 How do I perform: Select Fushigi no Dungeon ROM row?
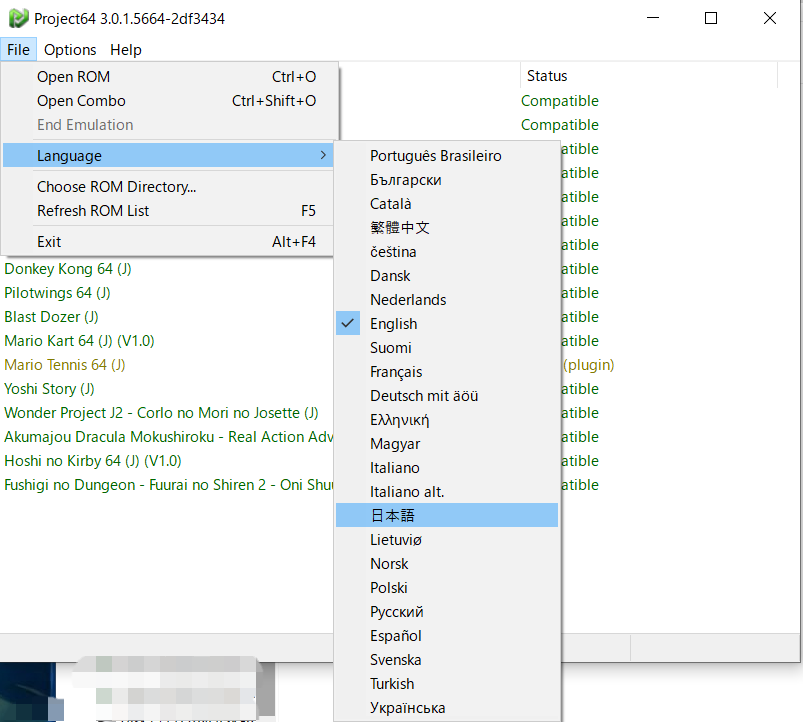point(168,485)
